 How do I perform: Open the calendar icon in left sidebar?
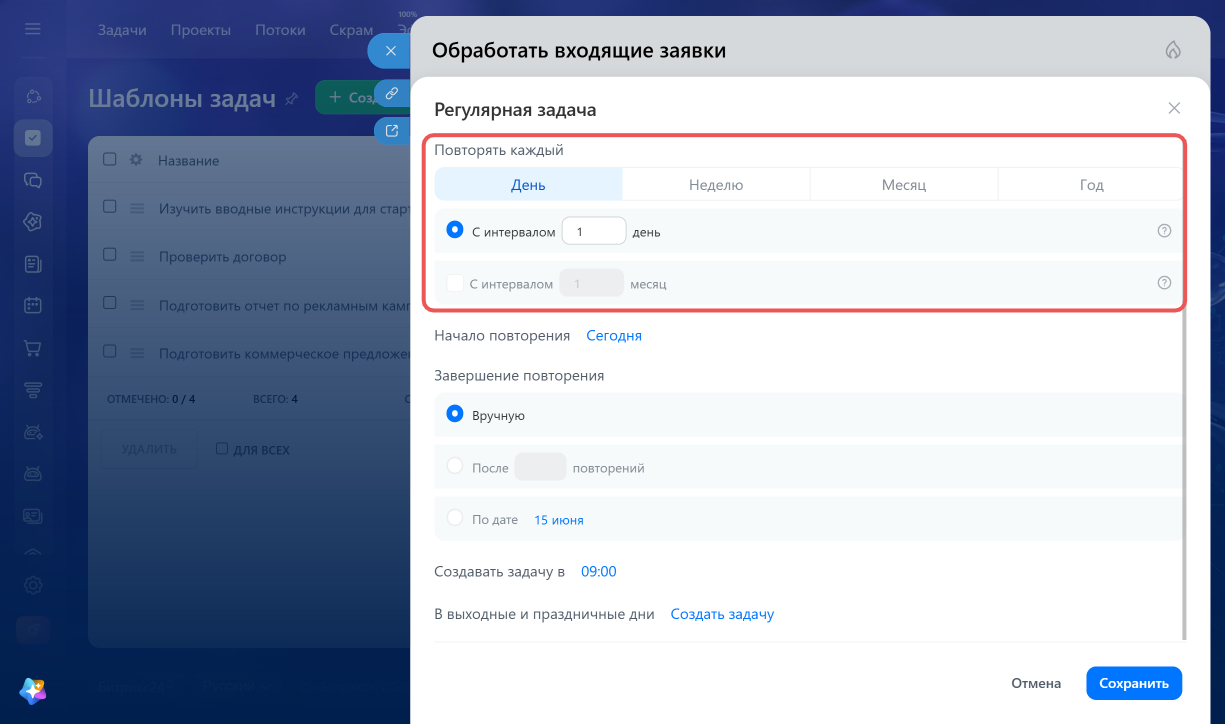pos(33,305)
